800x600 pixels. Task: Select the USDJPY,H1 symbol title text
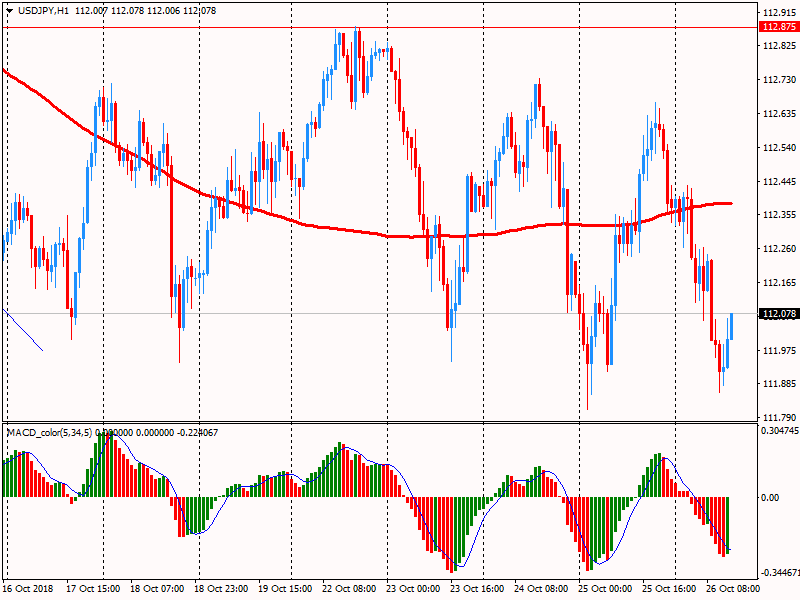43,11
